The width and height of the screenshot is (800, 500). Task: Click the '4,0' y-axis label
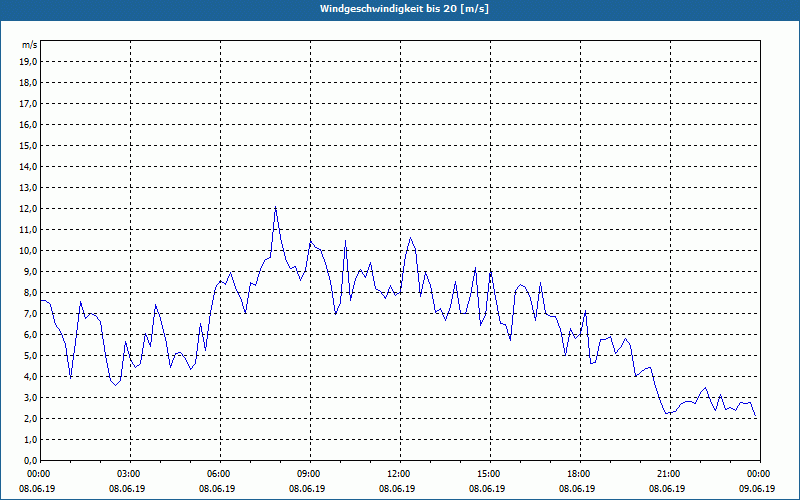click(x=31, y=377)
